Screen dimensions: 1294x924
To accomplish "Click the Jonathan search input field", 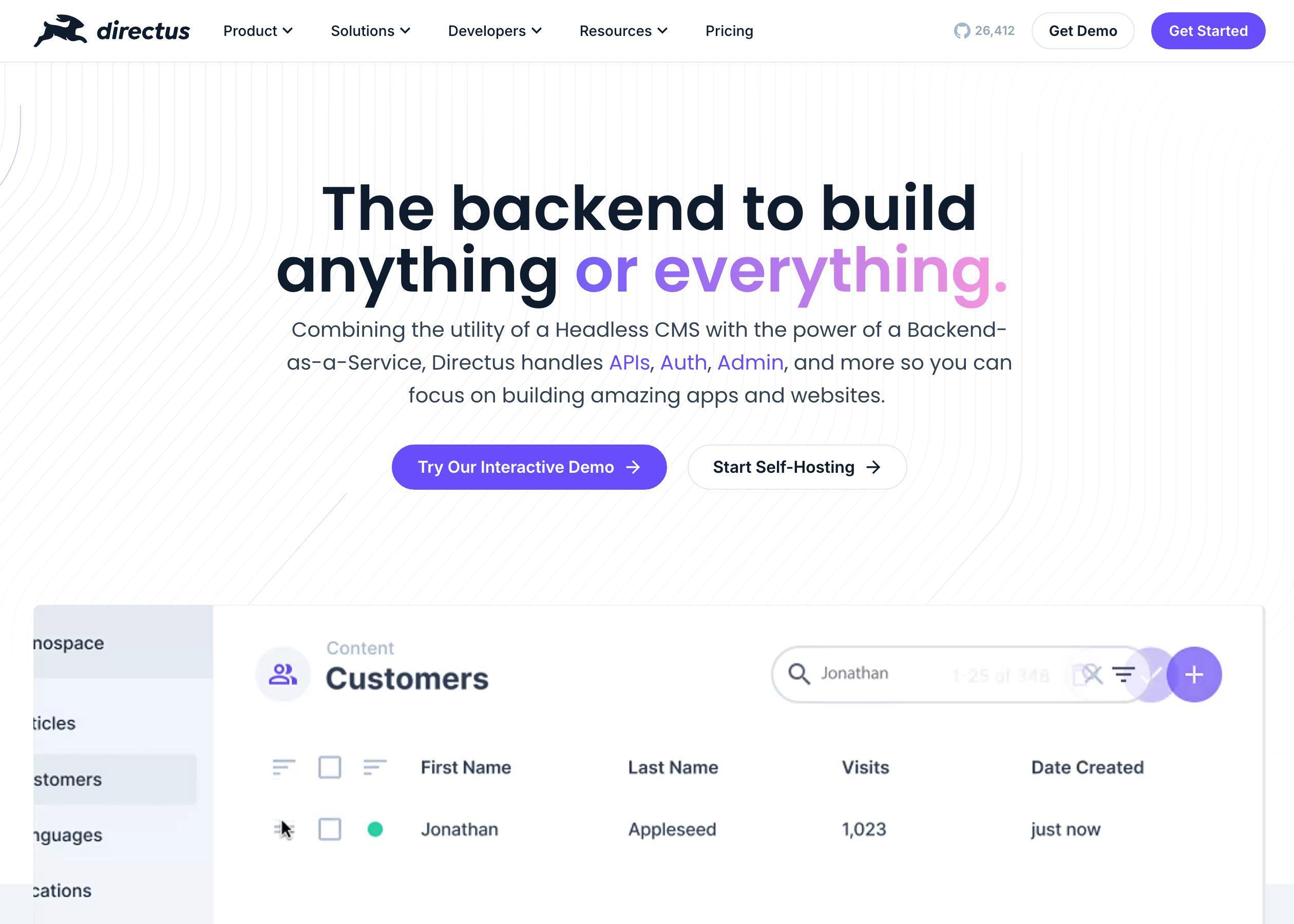I will [x=941, y=673].
